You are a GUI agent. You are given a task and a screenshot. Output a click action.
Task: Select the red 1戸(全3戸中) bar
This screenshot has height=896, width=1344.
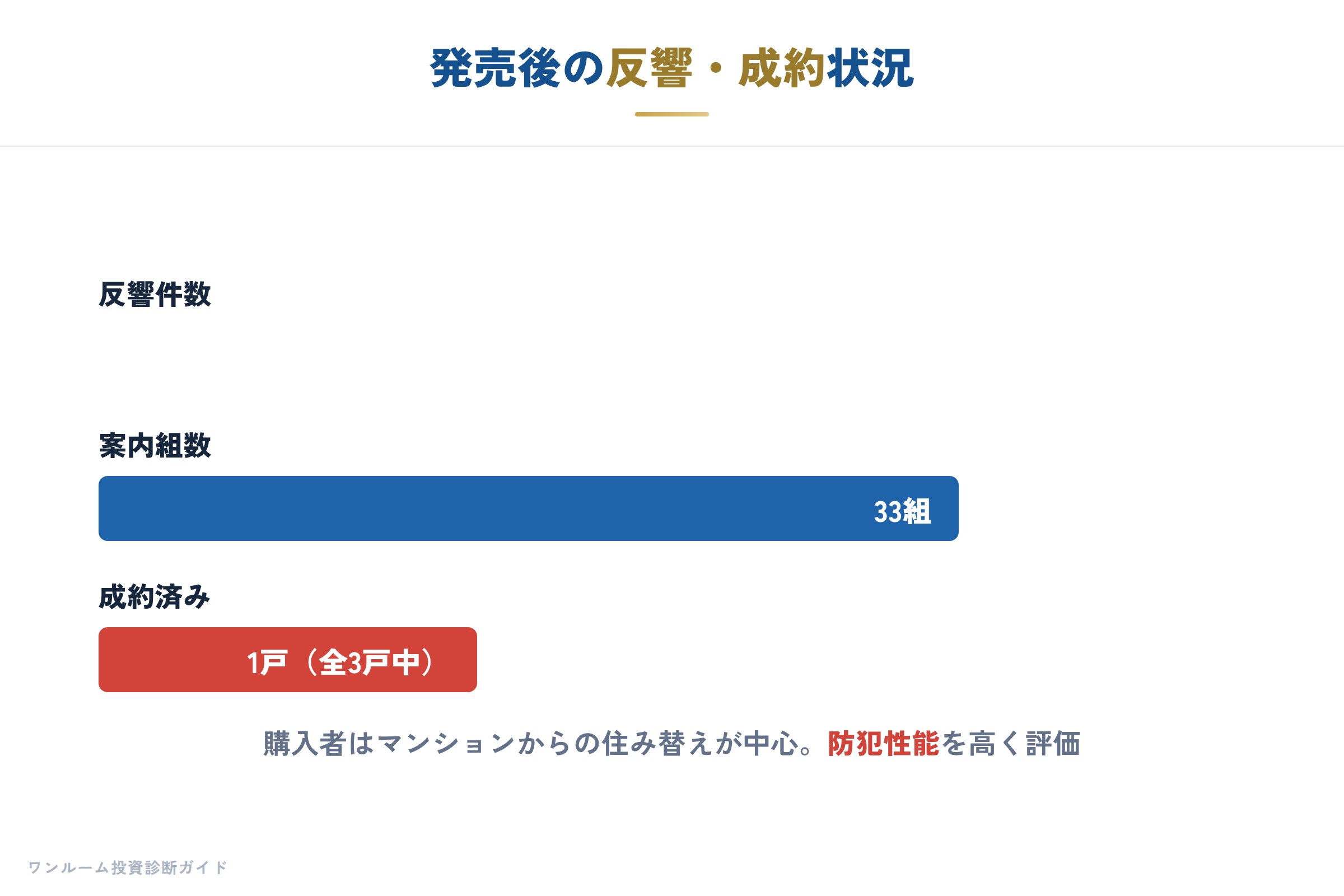pyautogui.click(x=287, y=660)
